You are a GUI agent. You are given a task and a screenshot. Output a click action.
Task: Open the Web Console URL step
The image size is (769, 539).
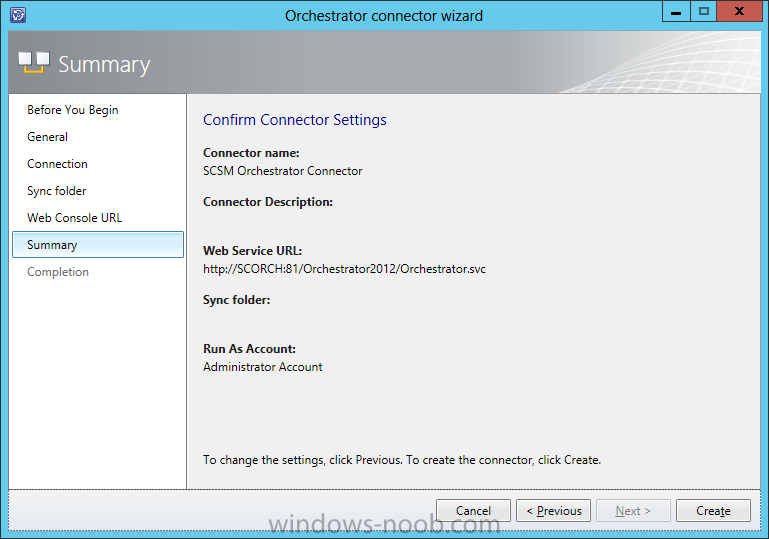tap(75, 218)
